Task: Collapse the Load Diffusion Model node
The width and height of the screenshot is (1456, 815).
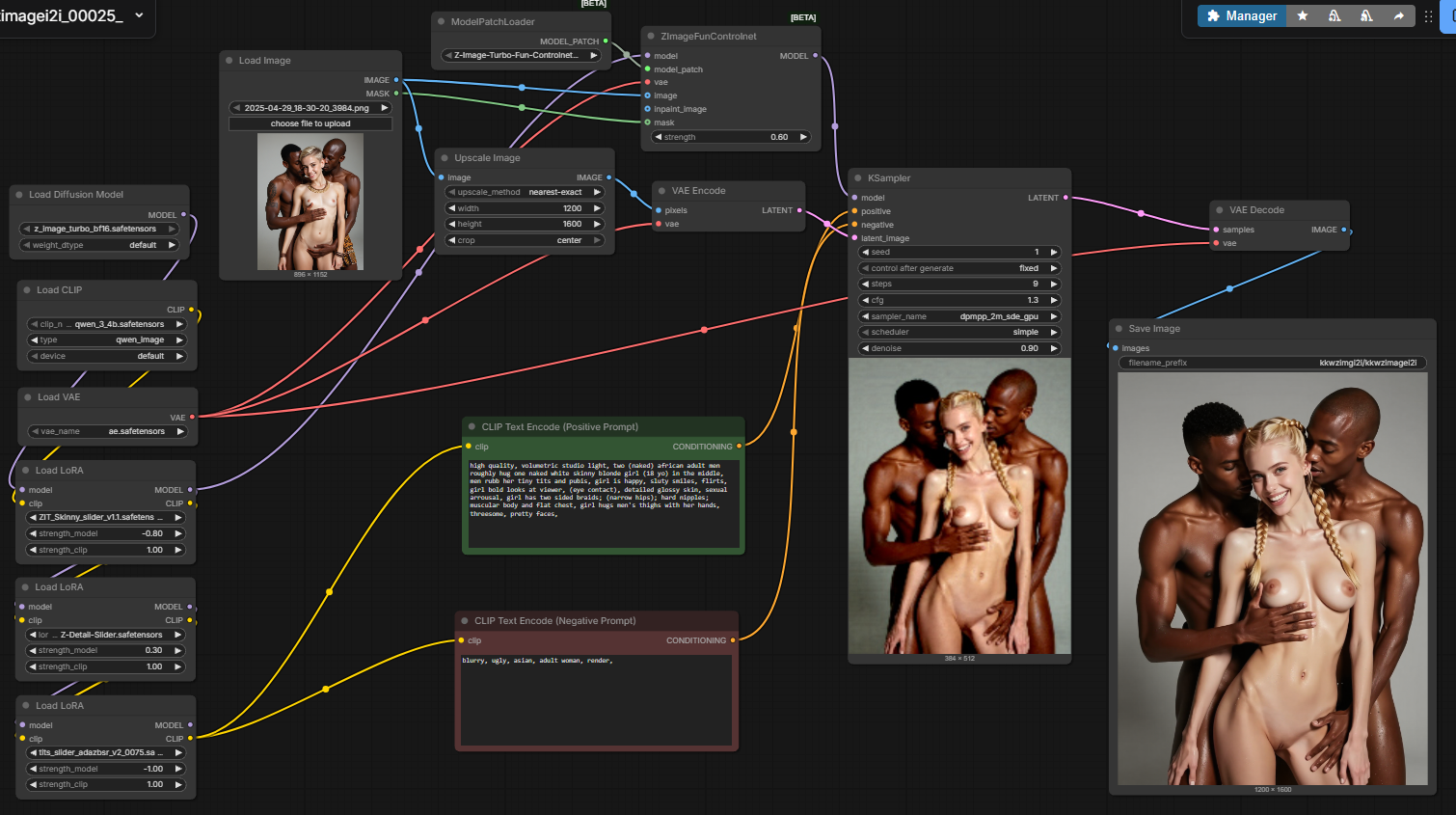Action: [x=19, y=194]
